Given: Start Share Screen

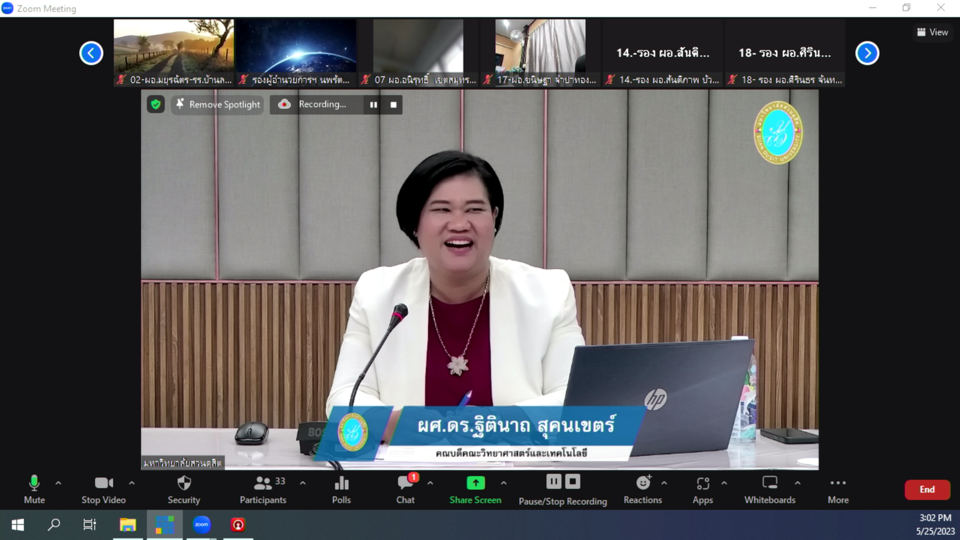Looking at the screenshot, I should coord(475,490).
